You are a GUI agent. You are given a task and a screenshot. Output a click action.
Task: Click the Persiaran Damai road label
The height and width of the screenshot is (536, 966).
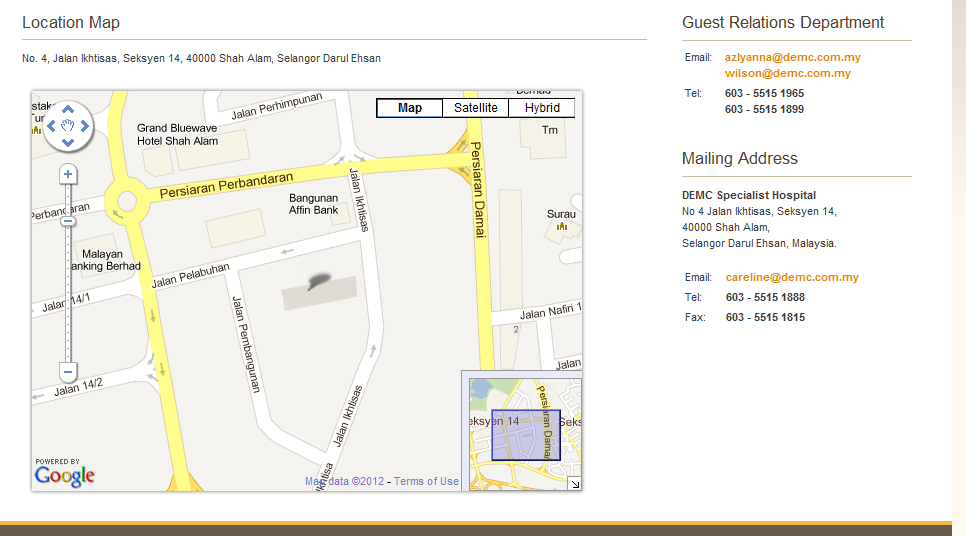(479, 190)
